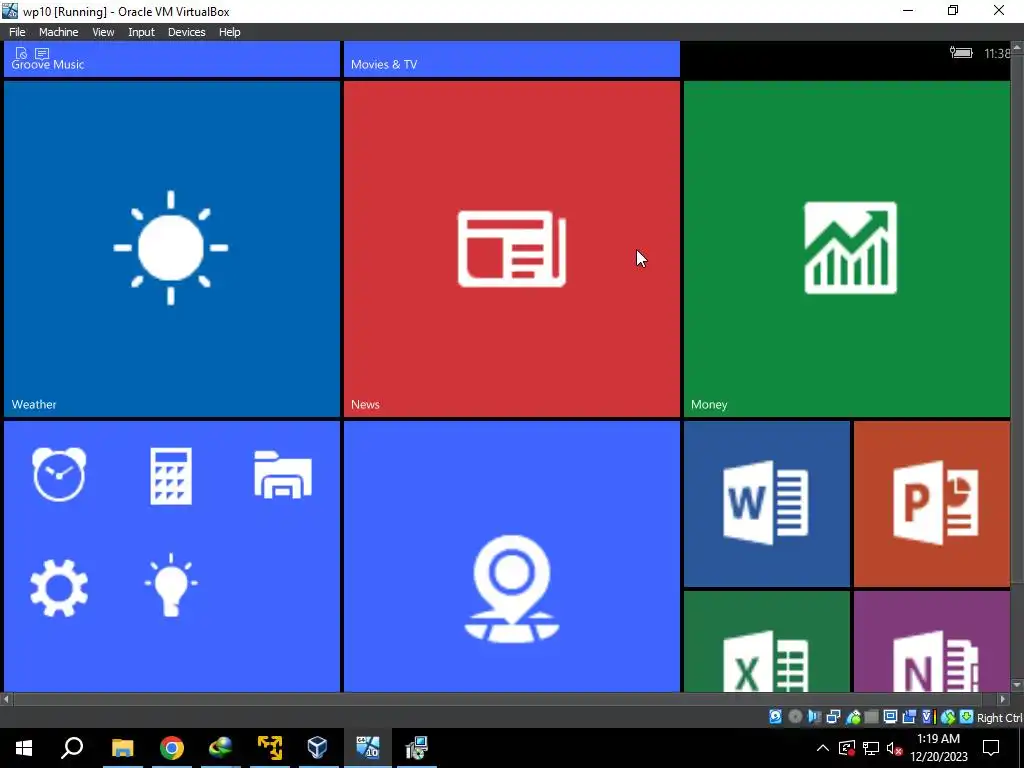Click the hard disk activity indicator
Viewport: 1024px width, 768px height.
tap(775, 717)
